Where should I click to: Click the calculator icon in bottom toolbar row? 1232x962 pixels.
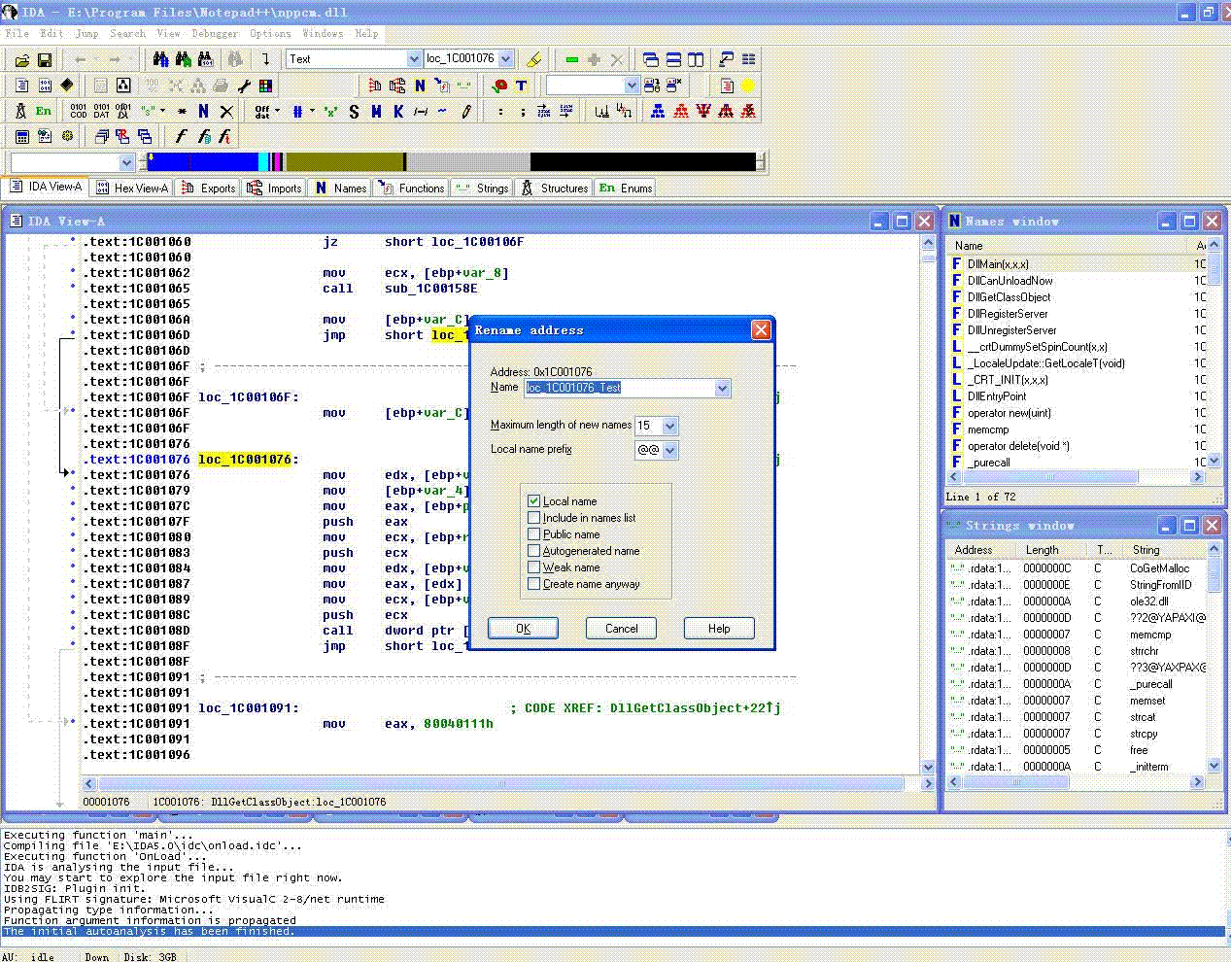coord(21,137)
